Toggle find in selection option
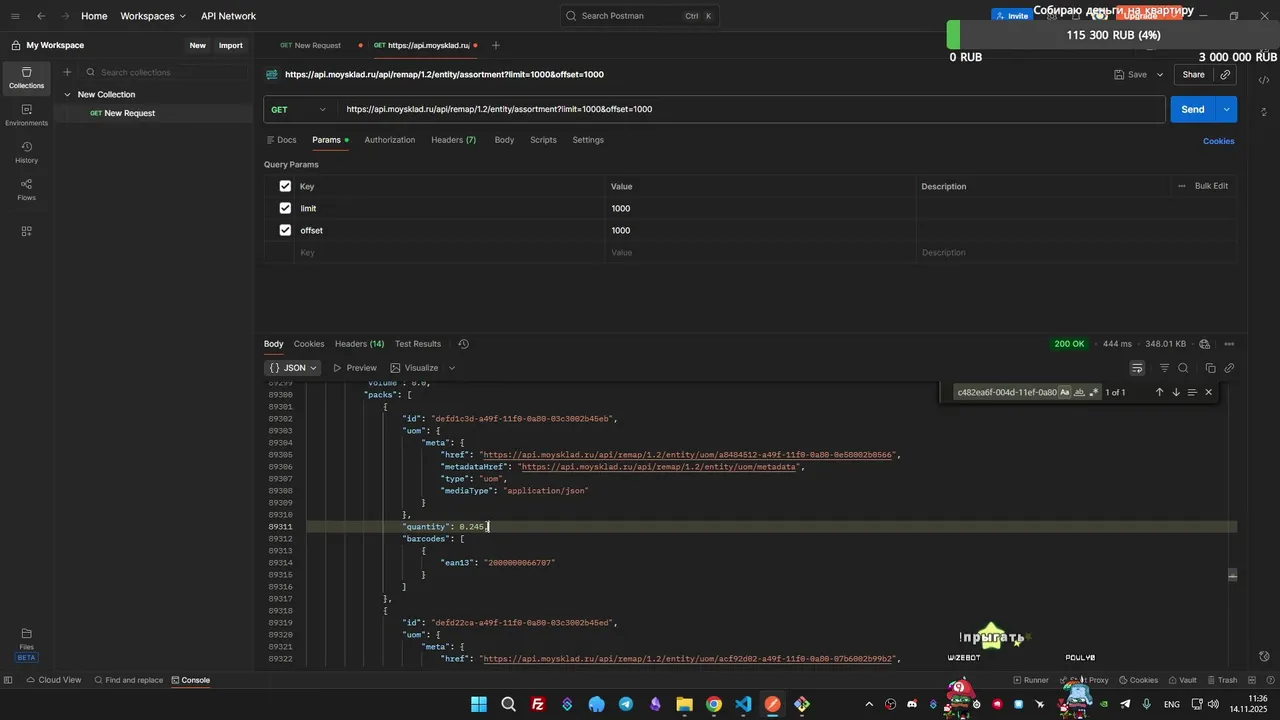Screen dimensions: 1280x720 (x=1192, y=392)
